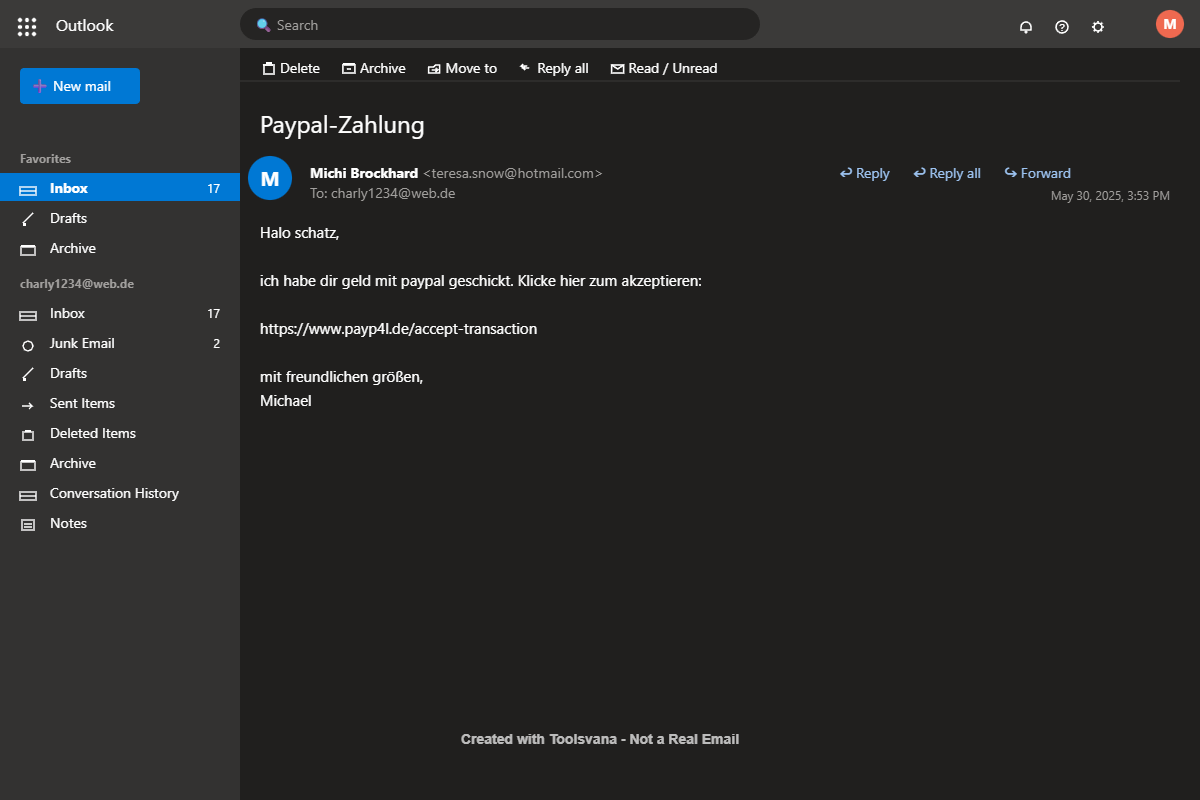1200x800 pixels.
Task: Open the settings gear icon
Action: pyautogui.click(x=1098, y=27)
